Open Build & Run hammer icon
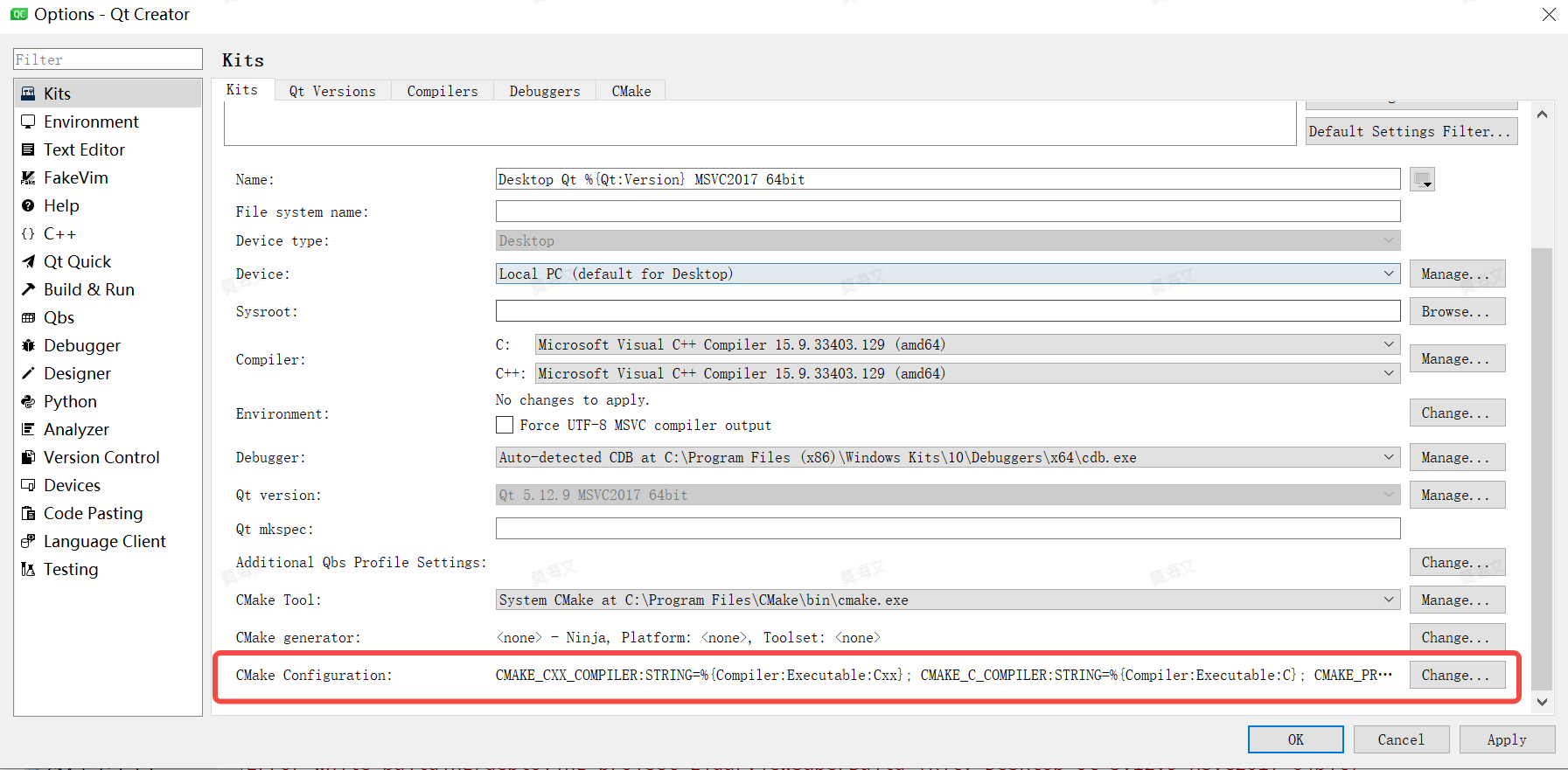Viewport: 1568px width, 770px height. click(28, 289)
